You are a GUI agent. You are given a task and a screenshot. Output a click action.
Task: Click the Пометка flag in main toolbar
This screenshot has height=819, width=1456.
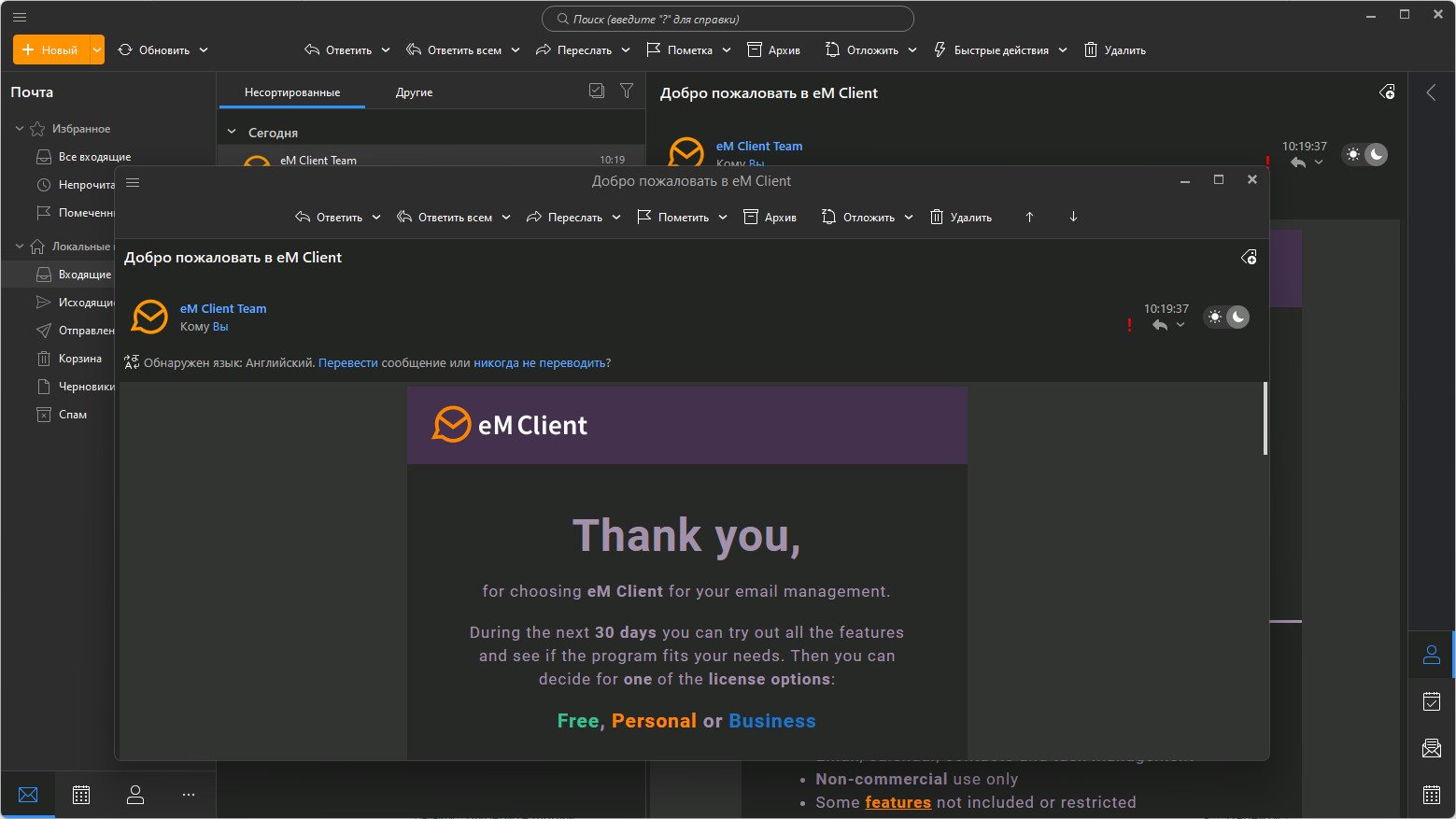[680, 50]
